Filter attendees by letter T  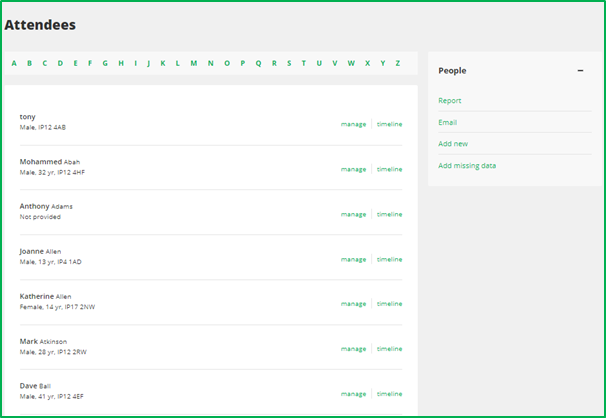coord(304,63)
